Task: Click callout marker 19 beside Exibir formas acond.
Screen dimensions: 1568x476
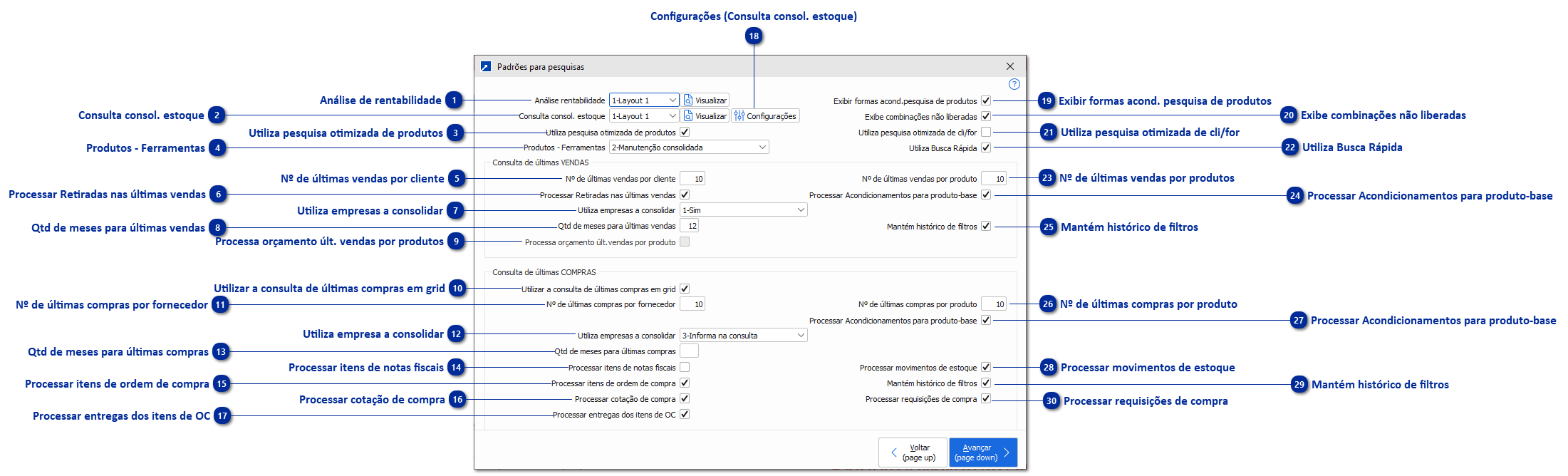Action: point(1047,101)
